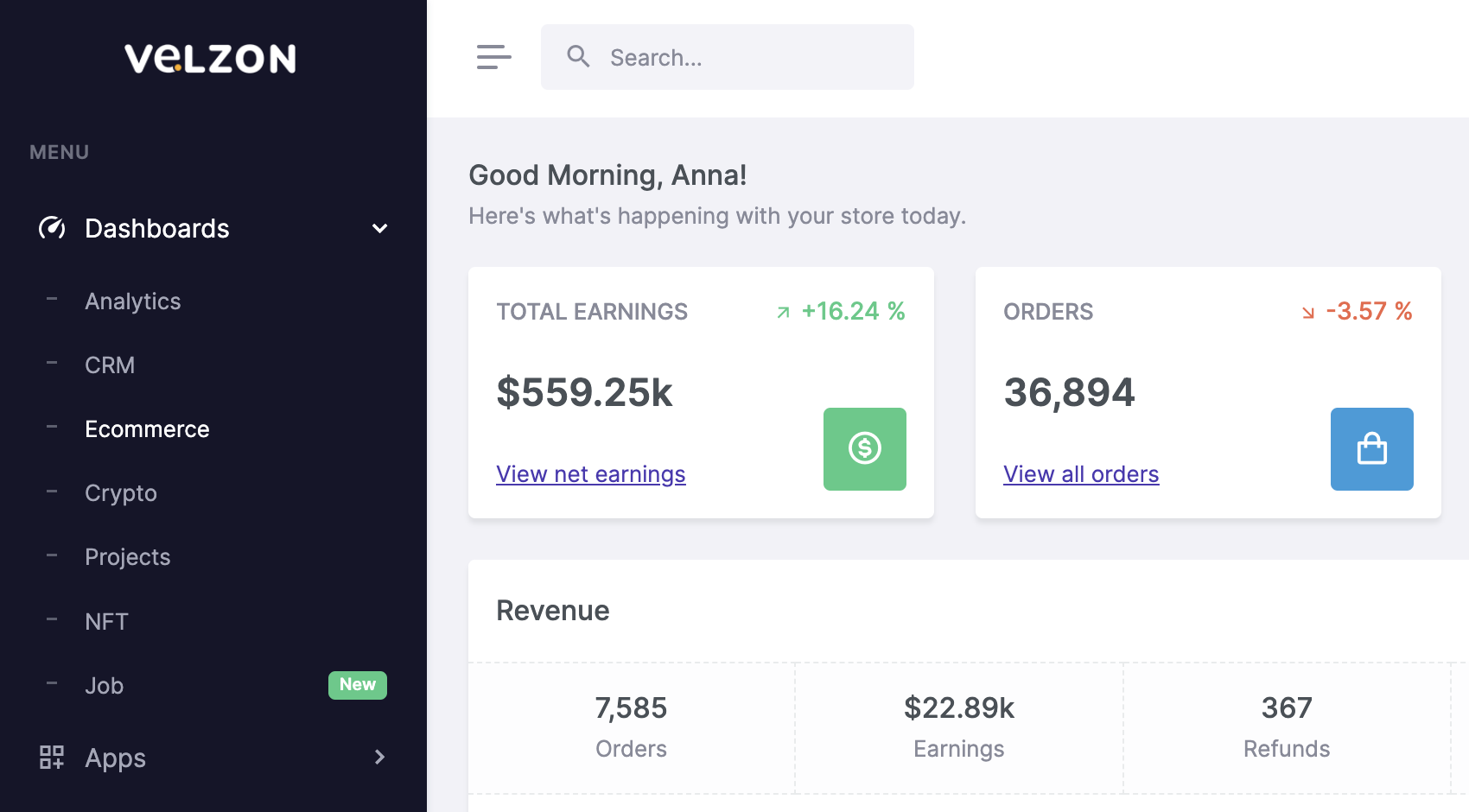The image size is (1469, 812).
Task: Open the Ecommerce dashboard
Action: (147, 428)
